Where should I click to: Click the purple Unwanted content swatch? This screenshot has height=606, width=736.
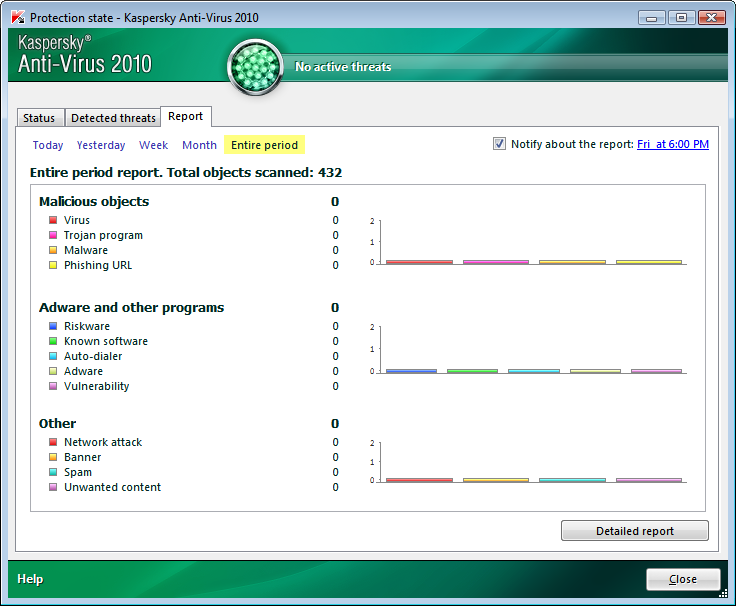coord(53,487)
